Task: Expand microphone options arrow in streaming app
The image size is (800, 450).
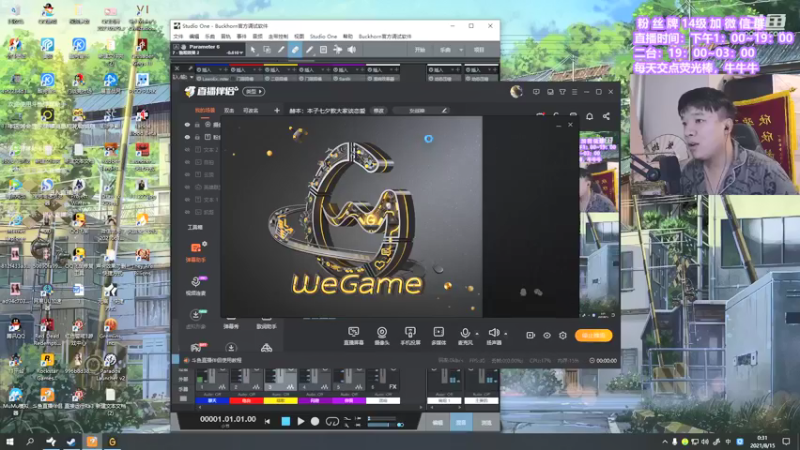Action: point(477,334)
